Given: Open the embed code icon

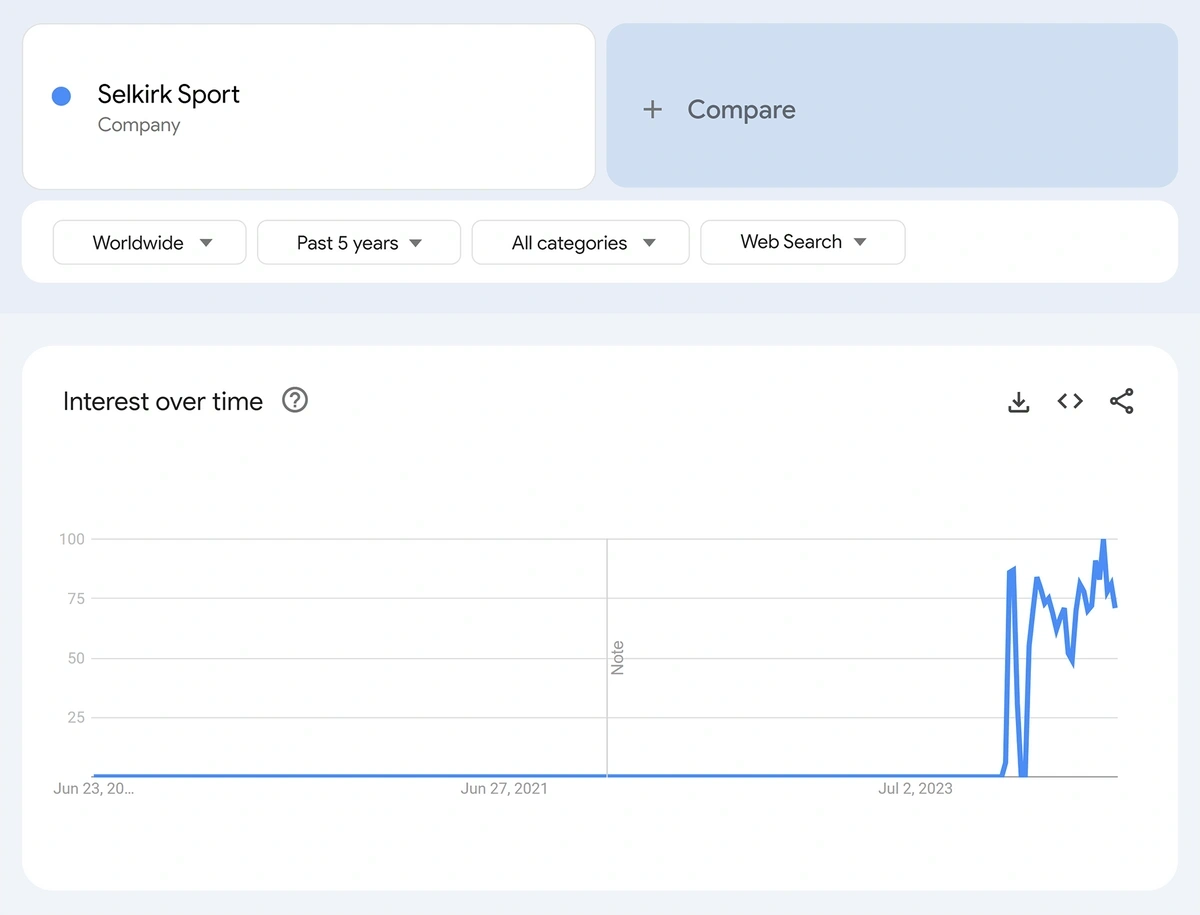Looking at the screenshot, I should (x=1070, y=401).
